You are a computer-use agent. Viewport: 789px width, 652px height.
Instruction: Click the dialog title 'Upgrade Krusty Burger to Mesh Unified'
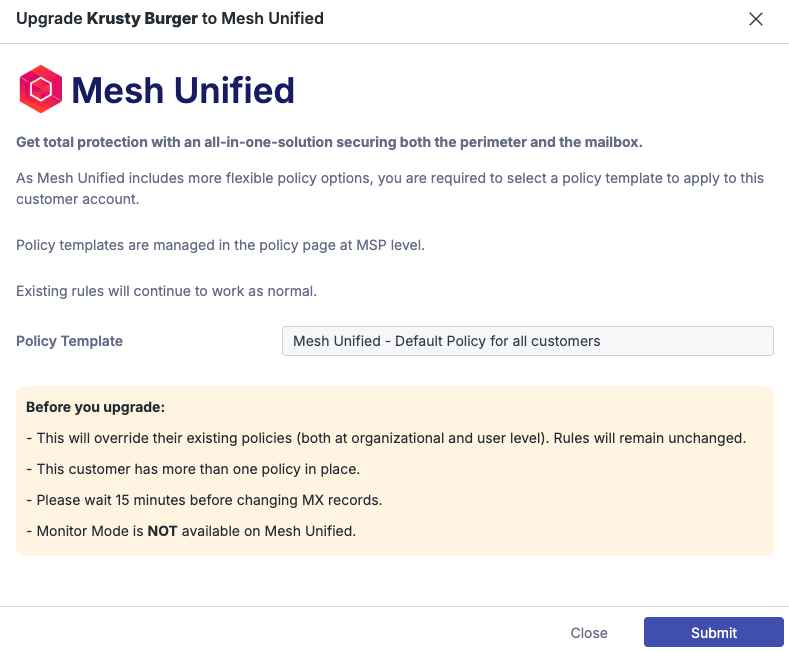(169, 19)
